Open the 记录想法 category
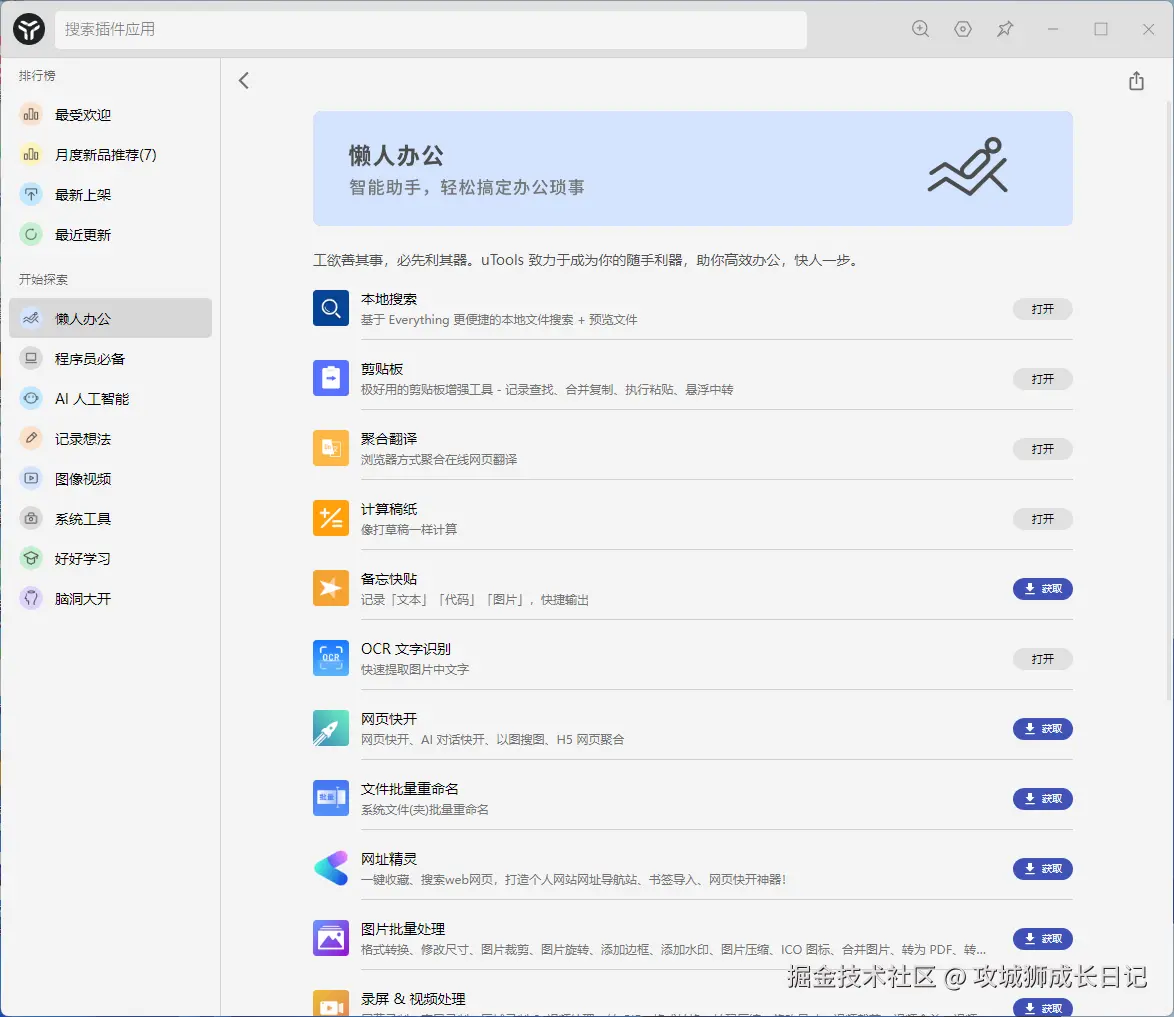The image size is (1174, 1017). [111, 439]
